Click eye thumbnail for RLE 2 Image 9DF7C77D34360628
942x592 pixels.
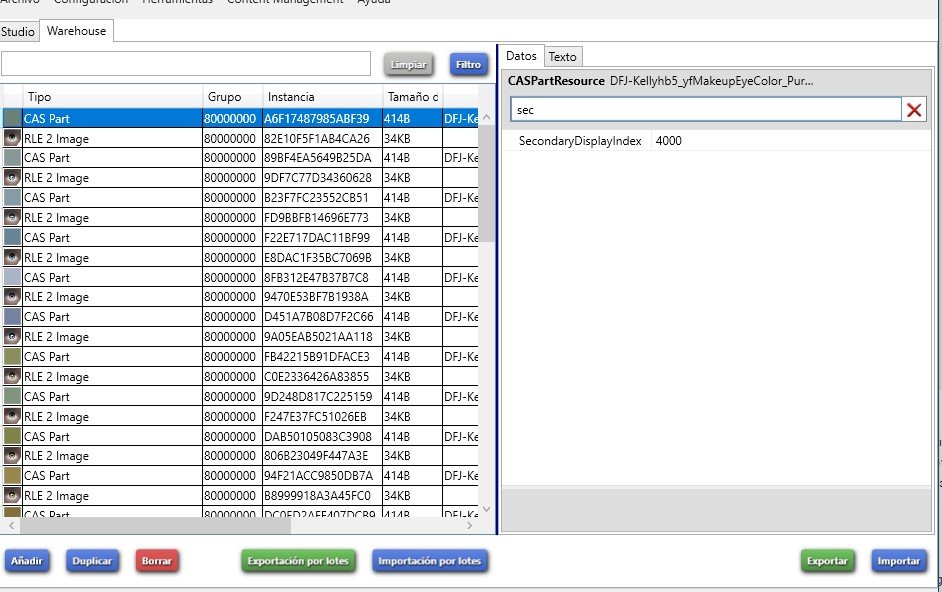point(12,178)
